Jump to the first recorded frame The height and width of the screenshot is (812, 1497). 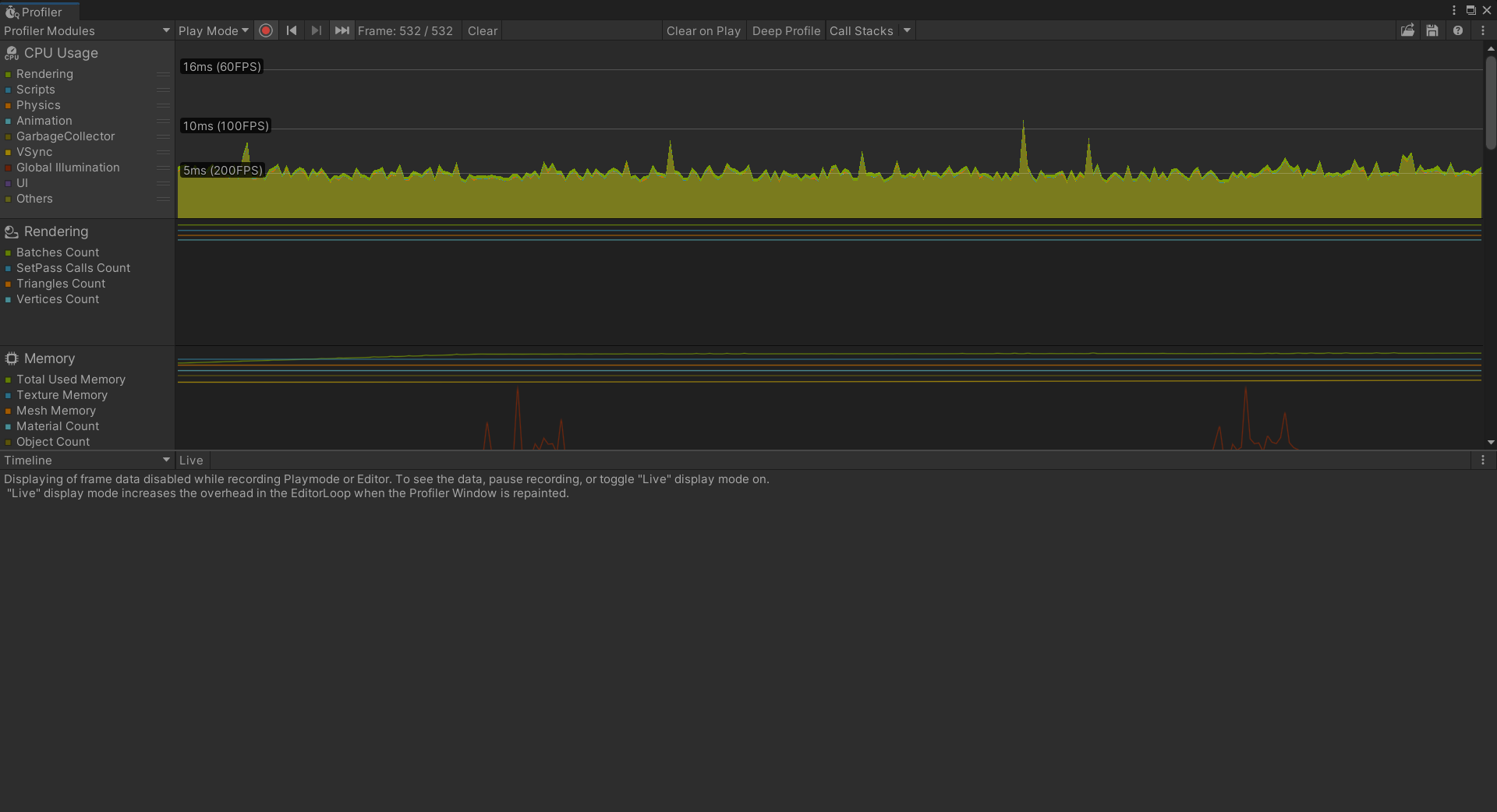point(292,30)
